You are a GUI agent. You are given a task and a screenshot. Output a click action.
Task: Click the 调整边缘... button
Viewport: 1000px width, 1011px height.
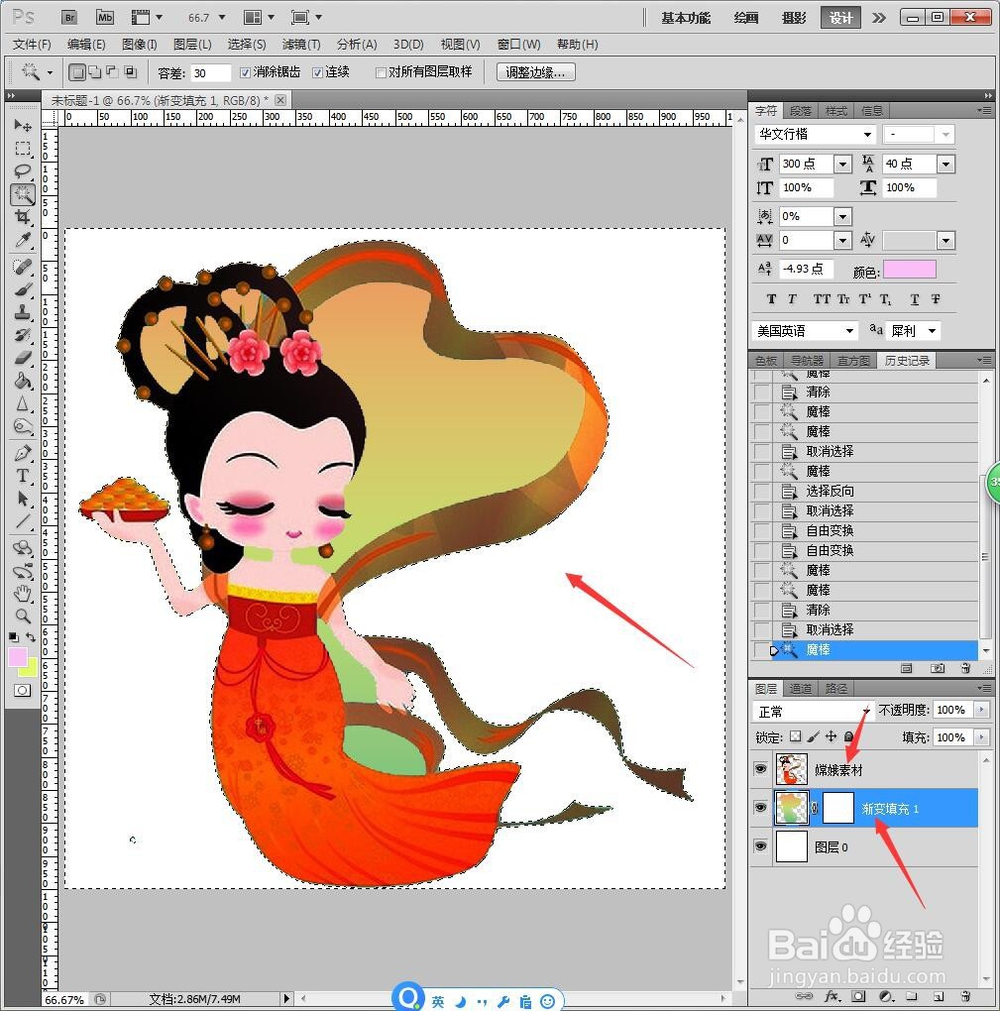point(536,72)
